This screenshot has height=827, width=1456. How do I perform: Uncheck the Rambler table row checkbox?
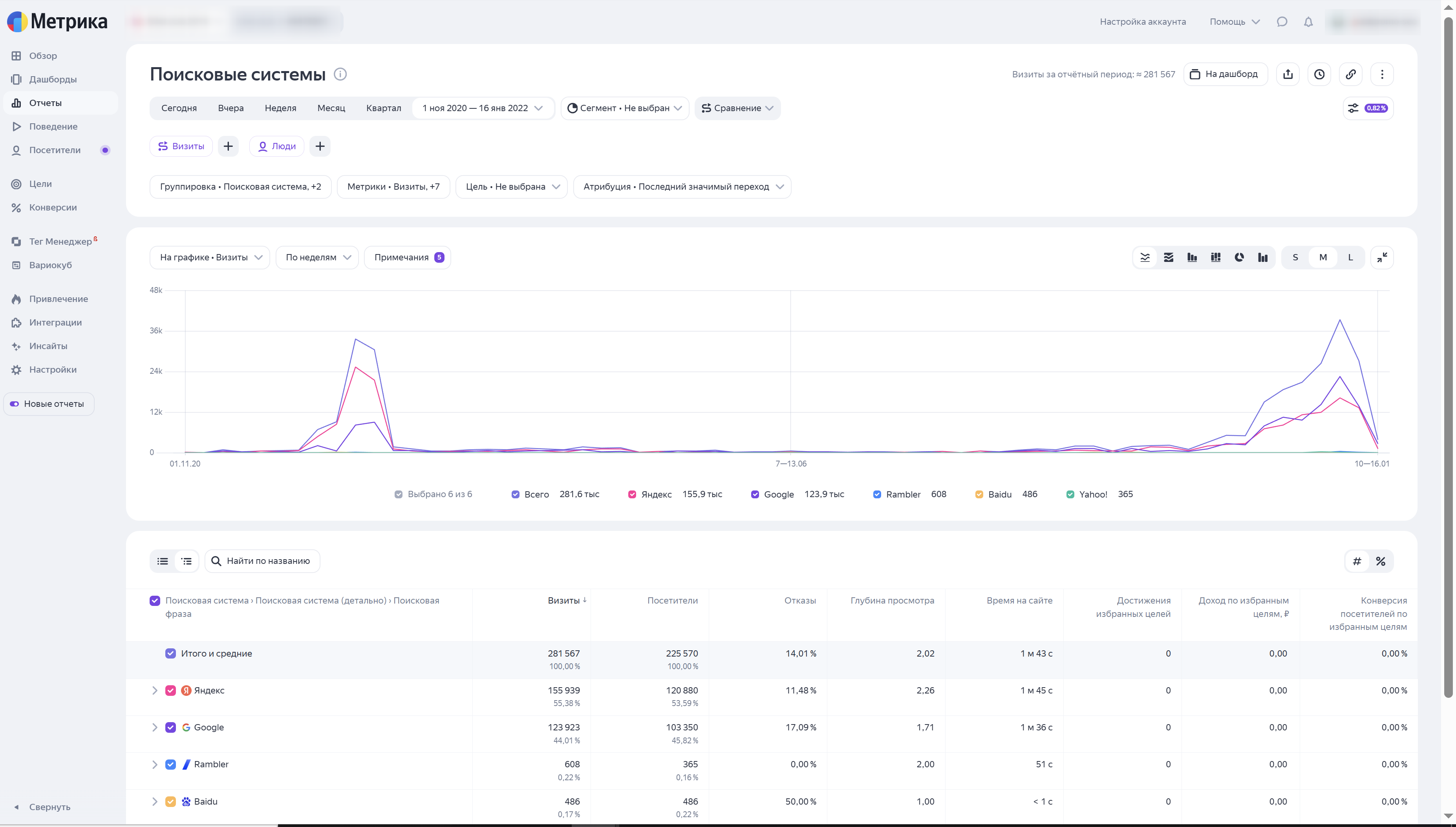point(170,765)
